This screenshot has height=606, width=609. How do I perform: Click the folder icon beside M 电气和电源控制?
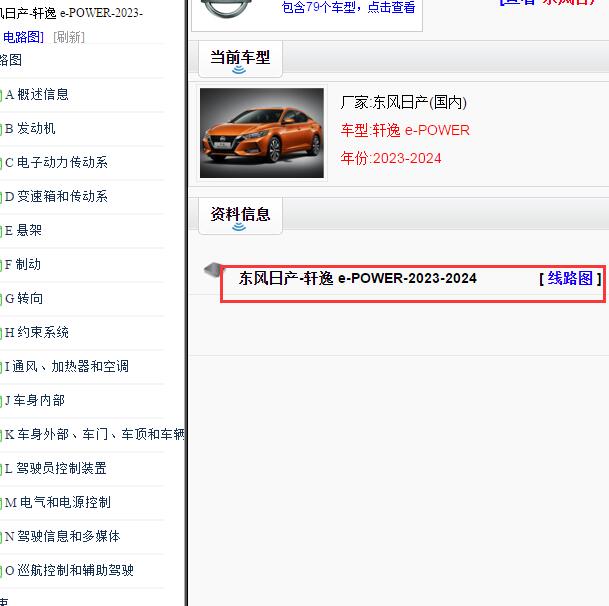tap(1, 503)
